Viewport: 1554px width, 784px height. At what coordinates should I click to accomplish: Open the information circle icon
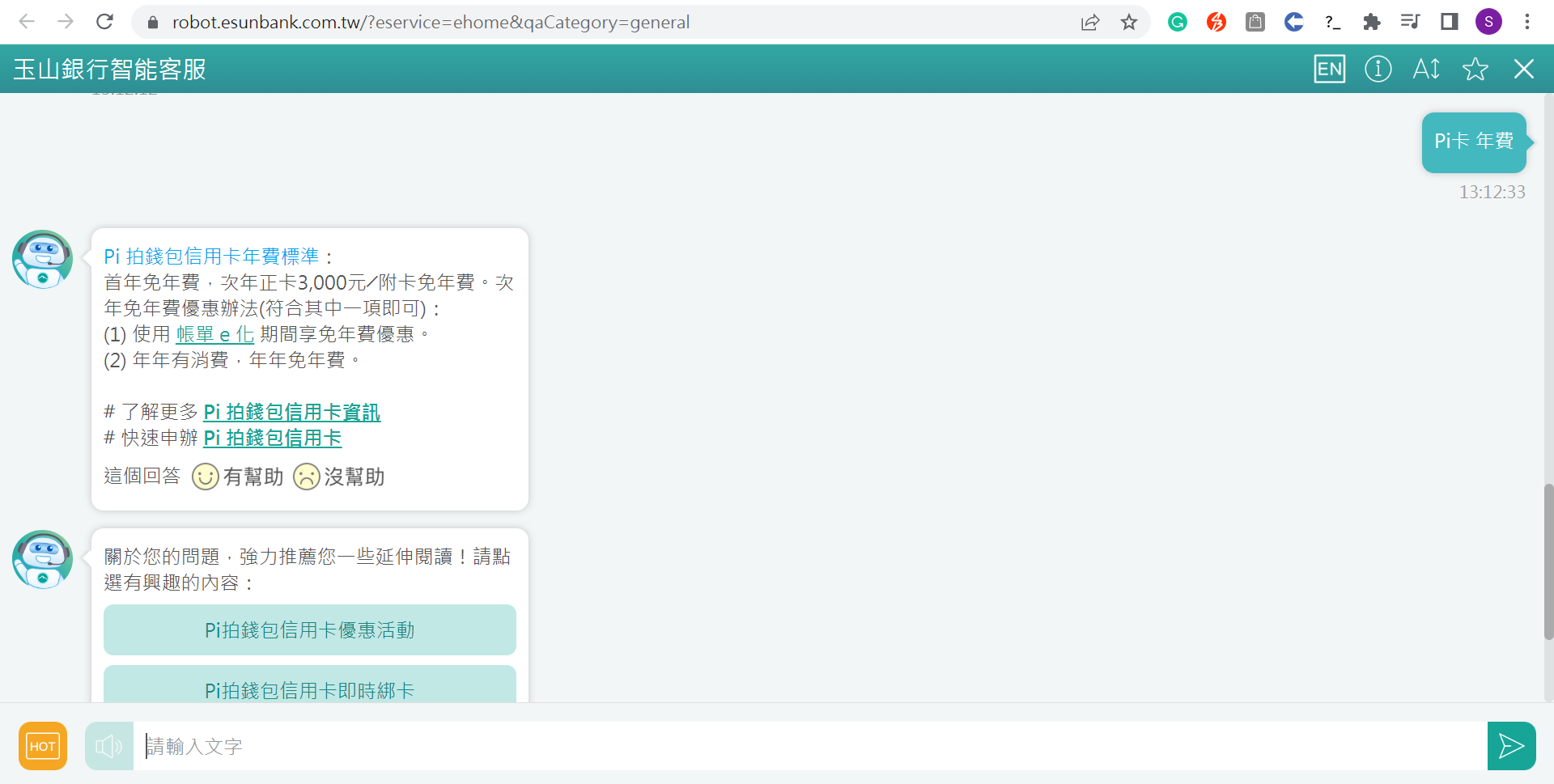[x=1378, y=69]
